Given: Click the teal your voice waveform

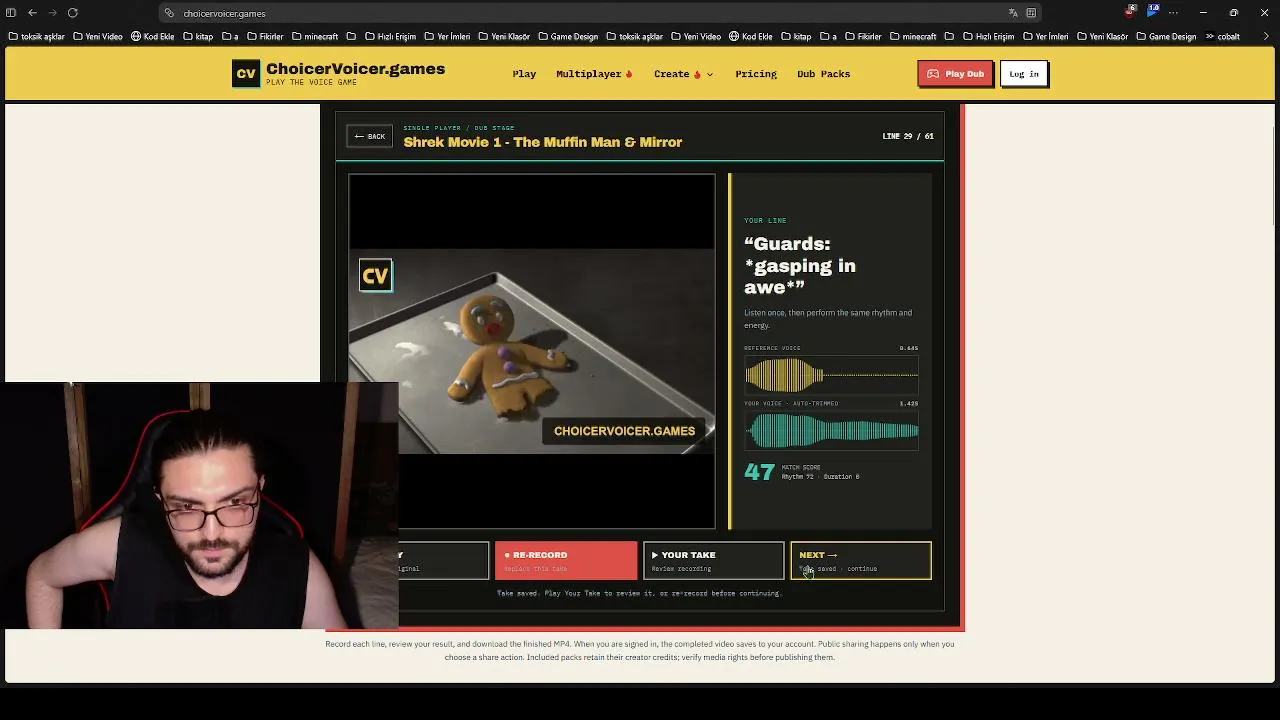Looking at the screenshot, I should [x=831, y=431].
